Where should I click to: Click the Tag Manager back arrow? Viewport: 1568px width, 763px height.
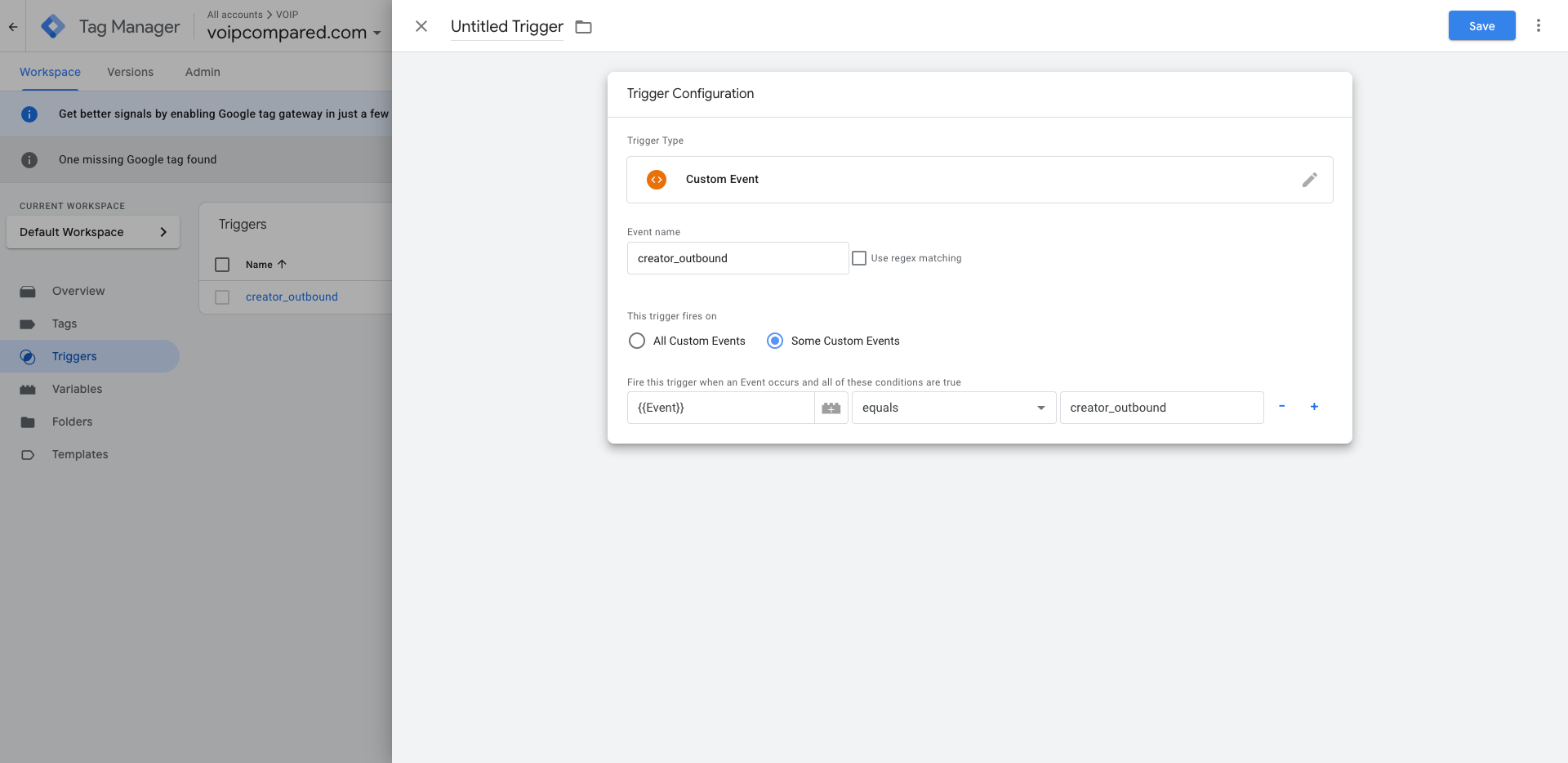point(13,26)
